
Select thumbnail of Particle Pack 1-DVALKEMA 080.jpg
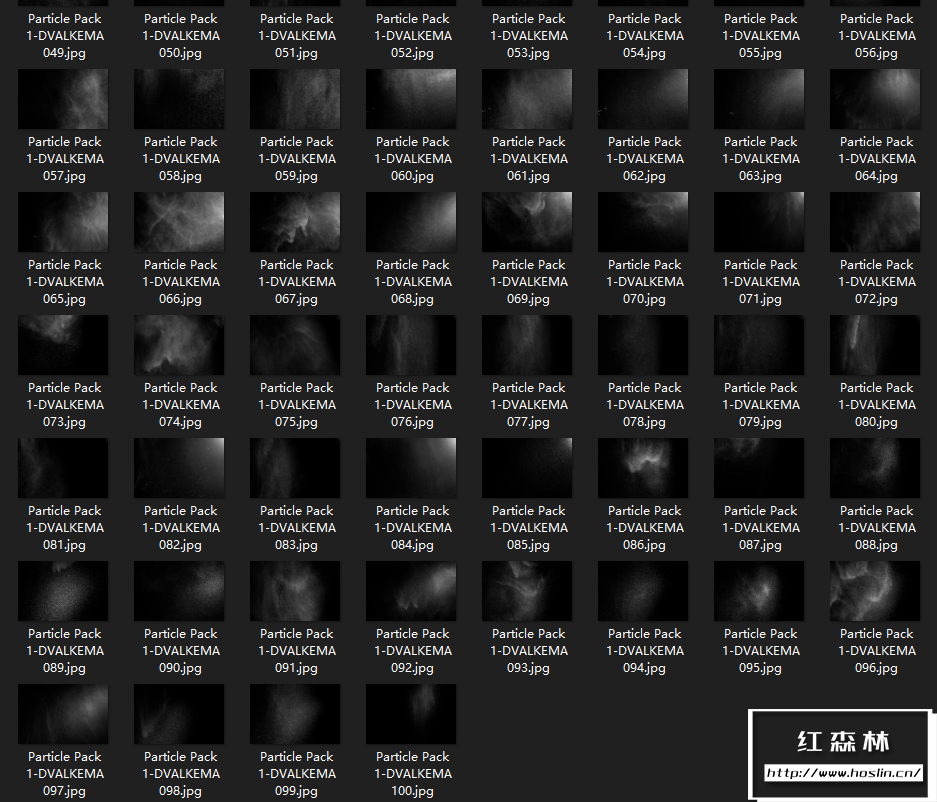coord(875,345)
